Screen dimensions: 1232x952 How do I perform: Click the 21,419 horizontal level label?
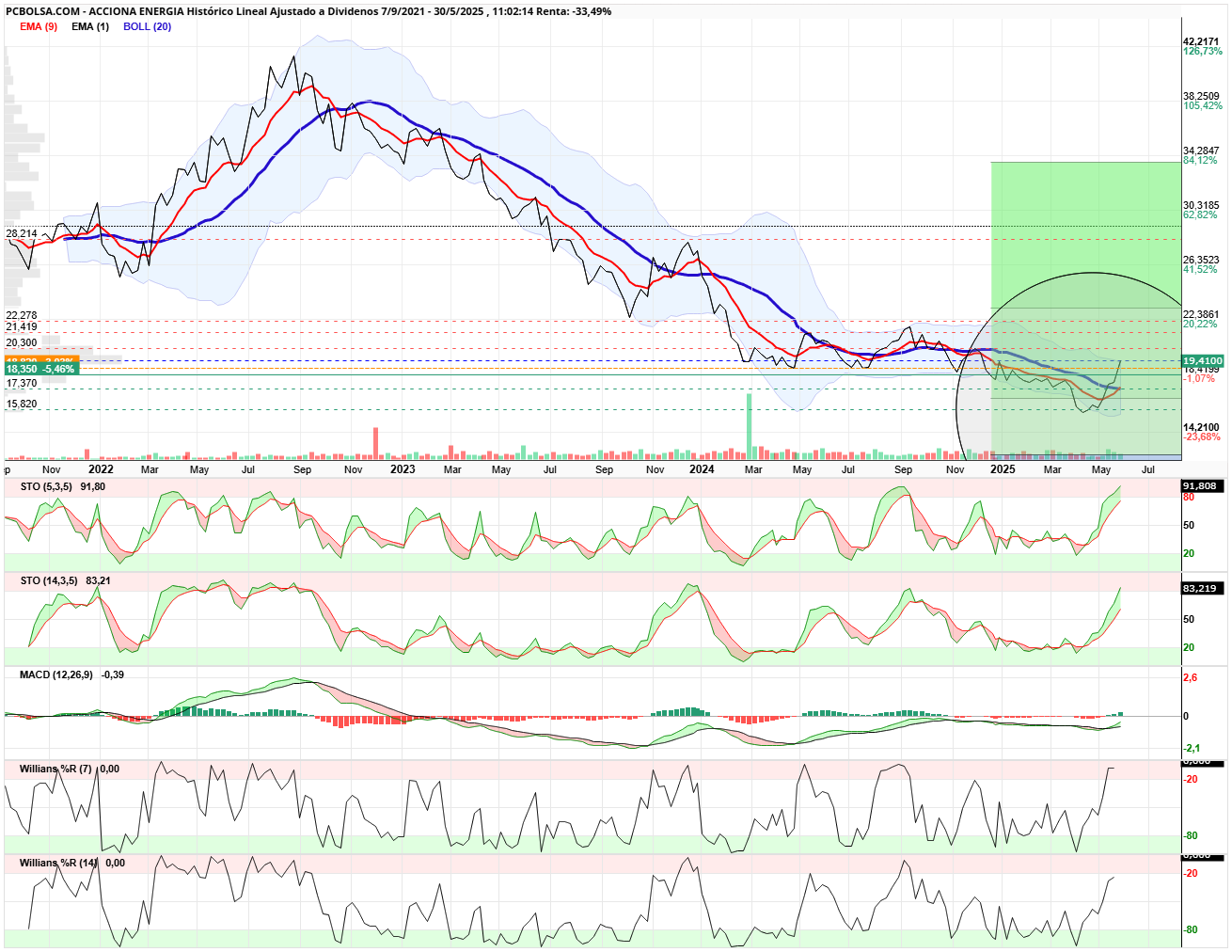pyautogui.click(x=22, y=327)
